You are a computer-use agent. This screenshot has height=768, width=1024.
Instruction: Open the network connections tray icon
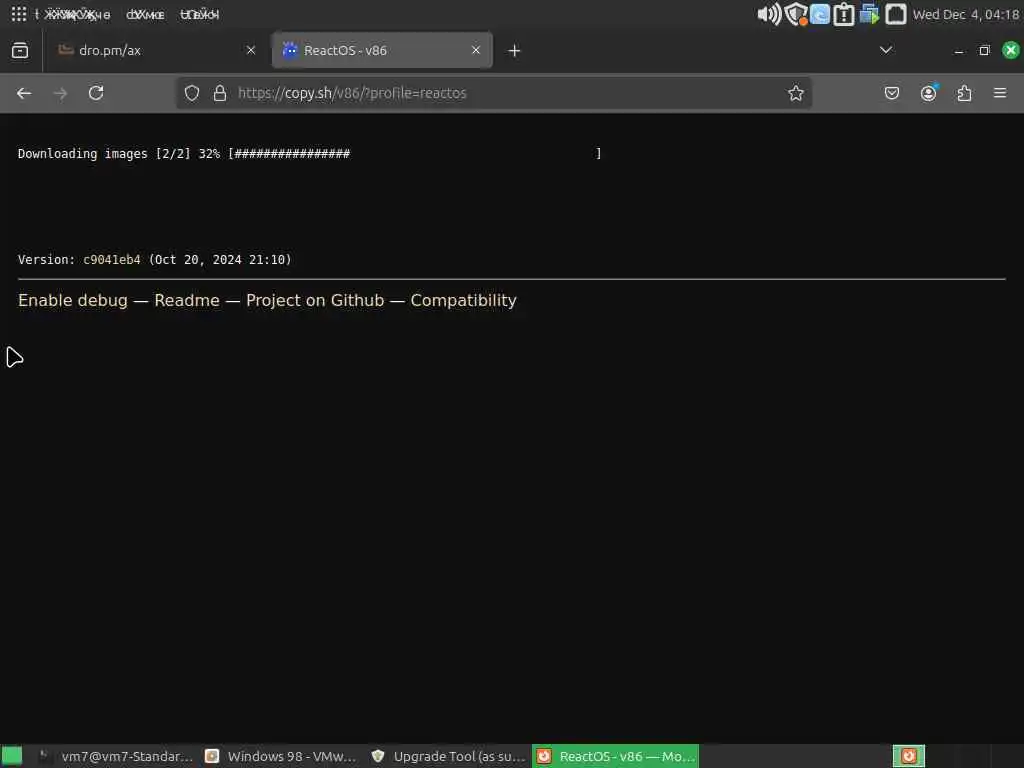(x=869, y=14)
